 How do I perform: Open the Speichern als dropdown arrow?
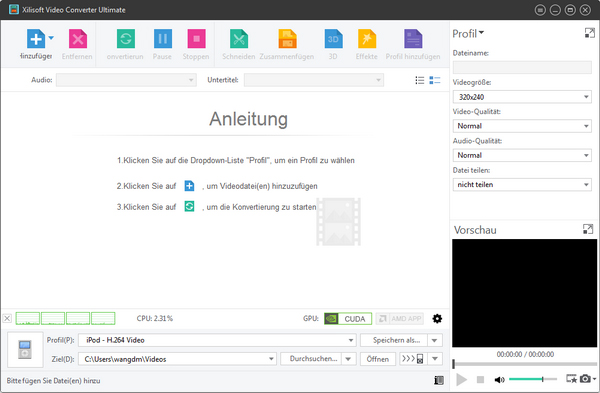click(x=435, y=340)
